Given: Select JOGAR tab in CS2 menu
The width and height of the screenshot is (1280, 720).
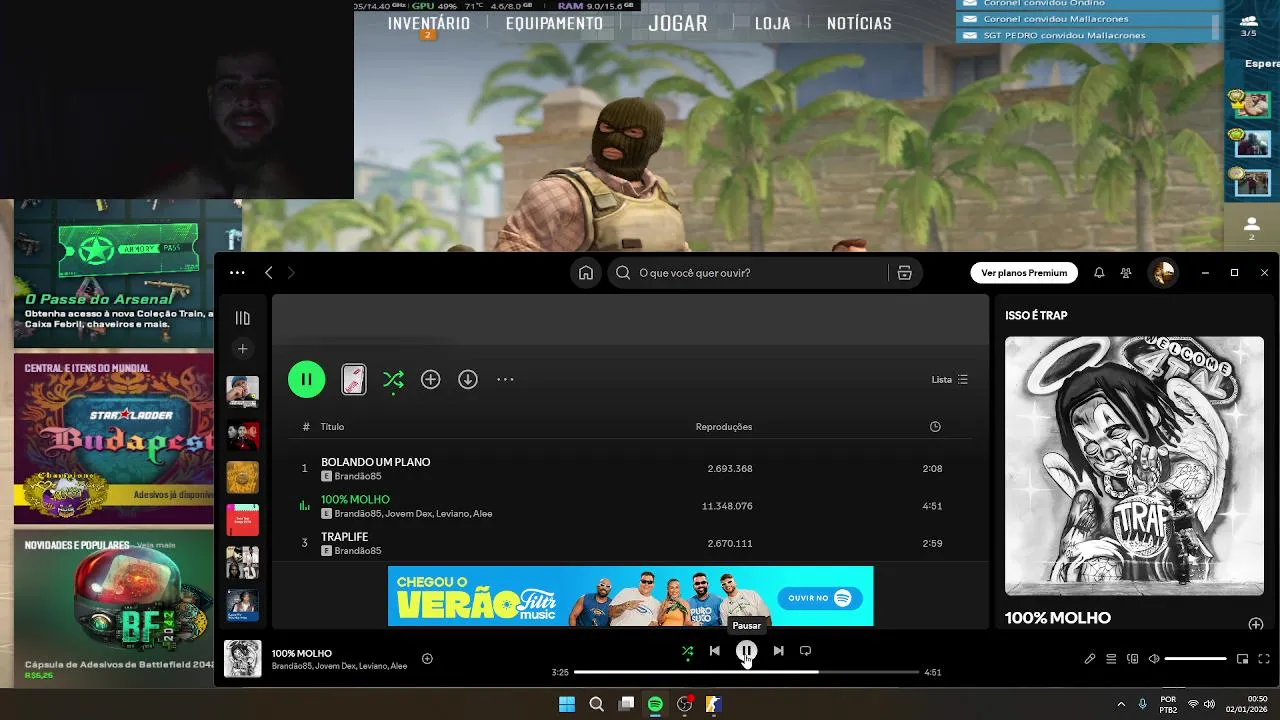Looking at the screenshot, I should pos(677,23).
